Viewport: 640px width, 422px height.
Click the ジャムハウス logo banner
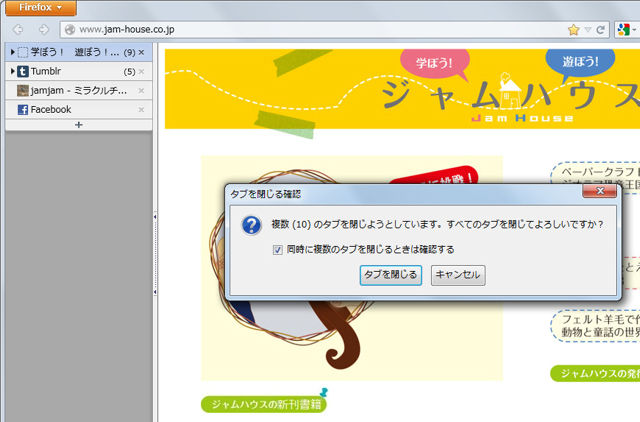click(402, 89)
